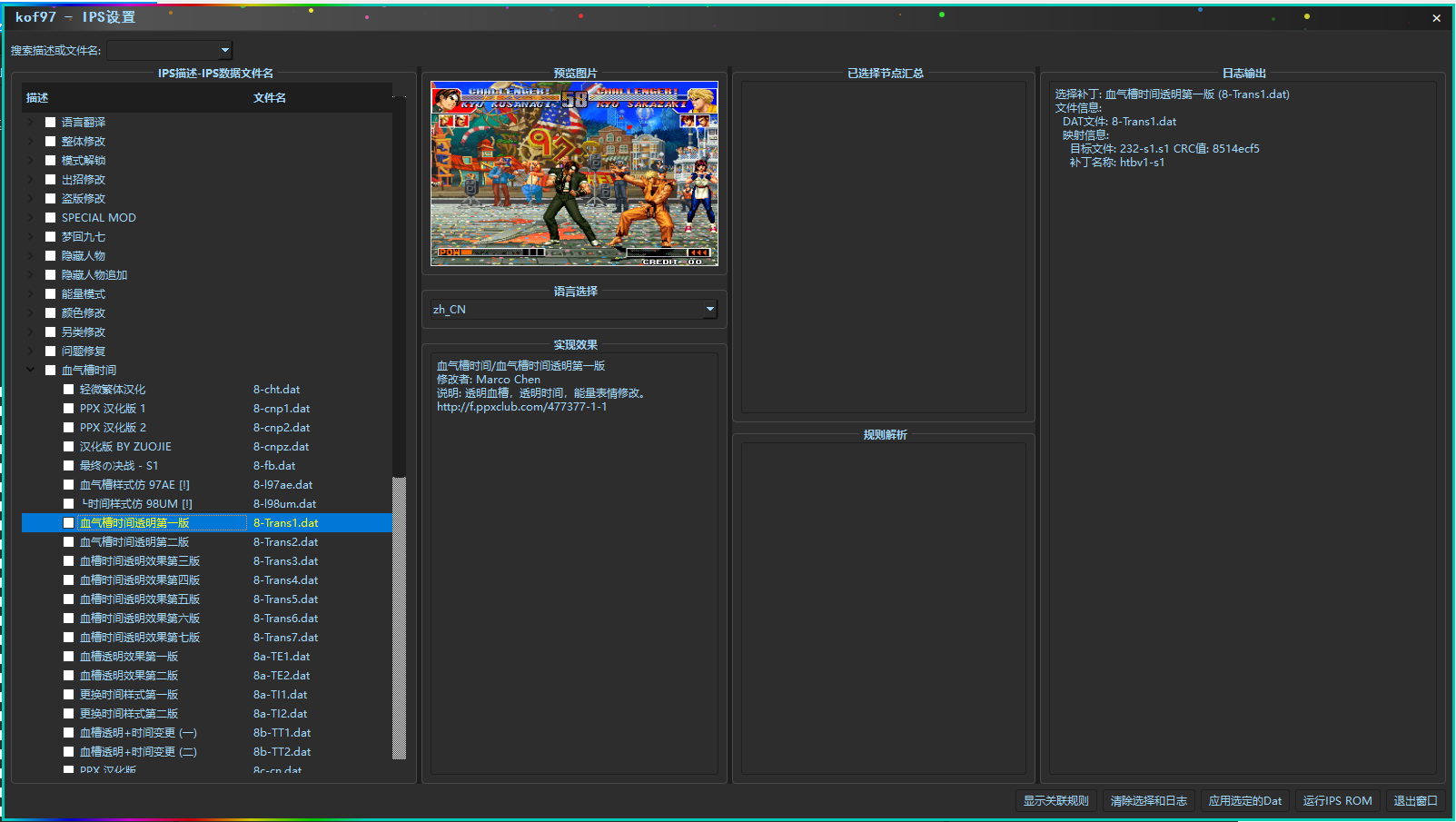Viewport: 1456px width, 822px height.
Task: Click the DAT文件: 8-Trans1.dat log line
Action: pos(1119,121)
